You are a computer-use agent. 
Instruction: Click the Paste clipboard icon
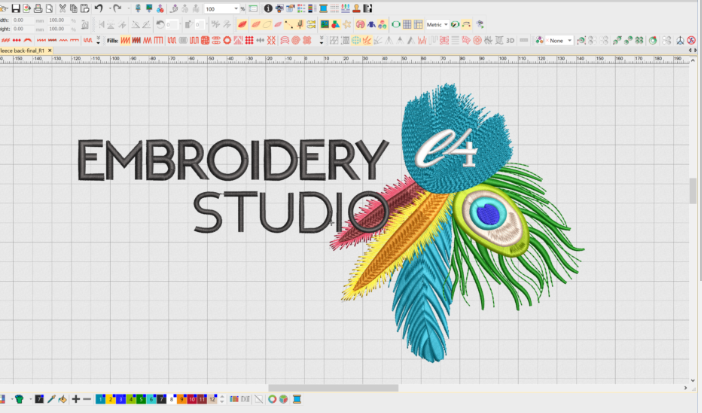84,9
